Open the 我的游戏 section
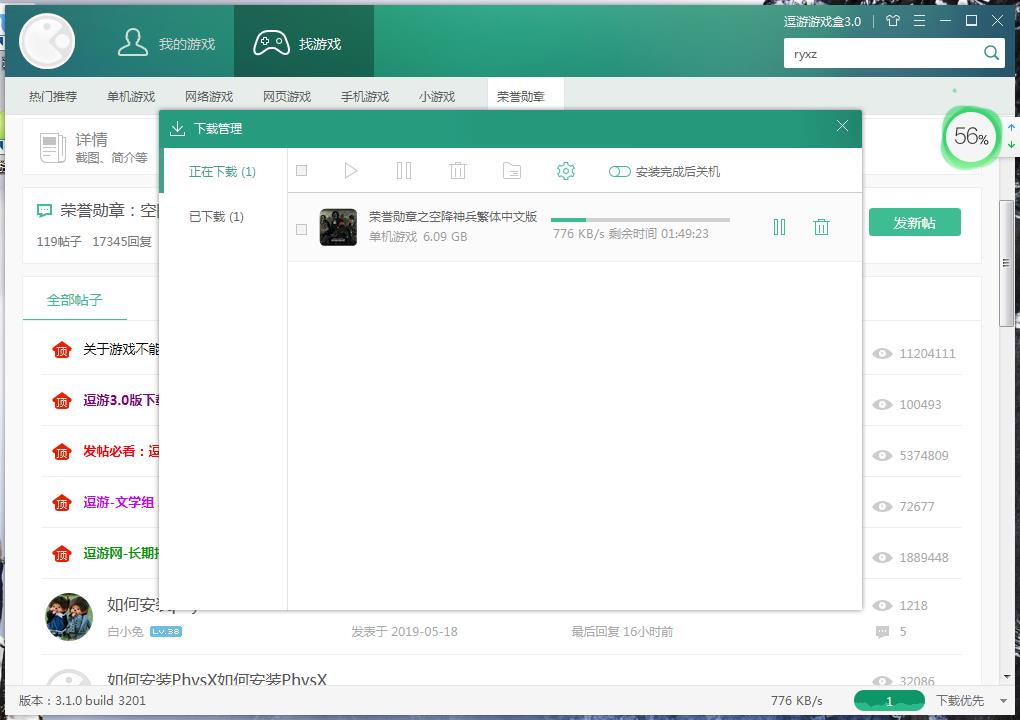 (x=167, y=43)
